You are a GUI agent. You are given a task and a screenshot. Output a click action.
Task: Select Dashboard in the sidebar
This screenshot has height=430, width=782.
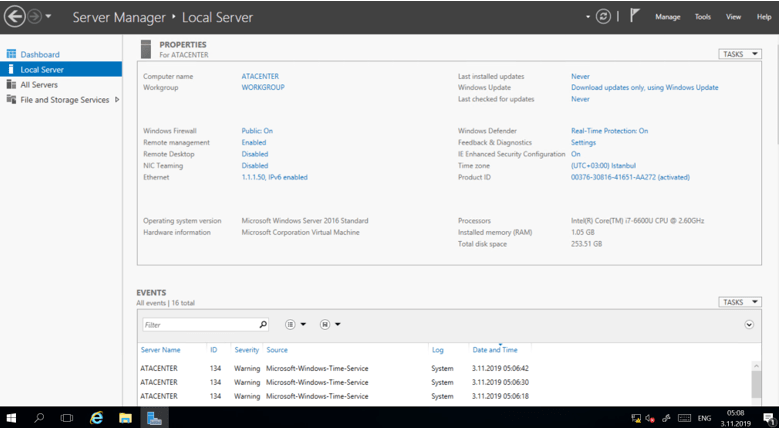tap(40, 54)
